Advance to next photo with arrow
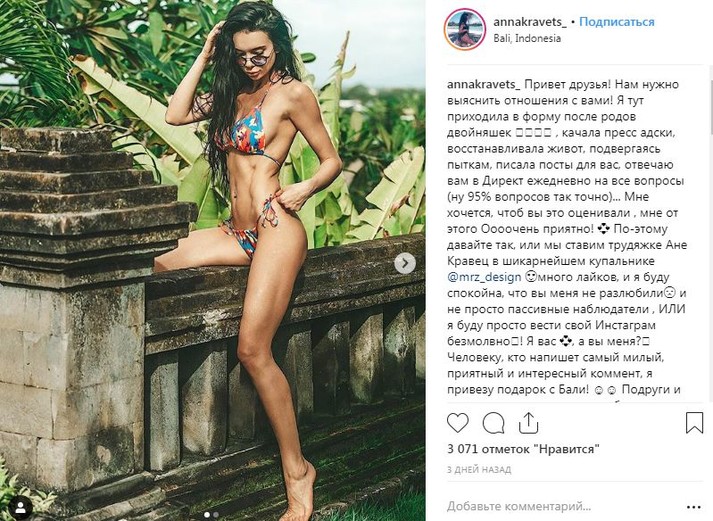The height and width of the screenshot is (521, 713). (405, 263)
